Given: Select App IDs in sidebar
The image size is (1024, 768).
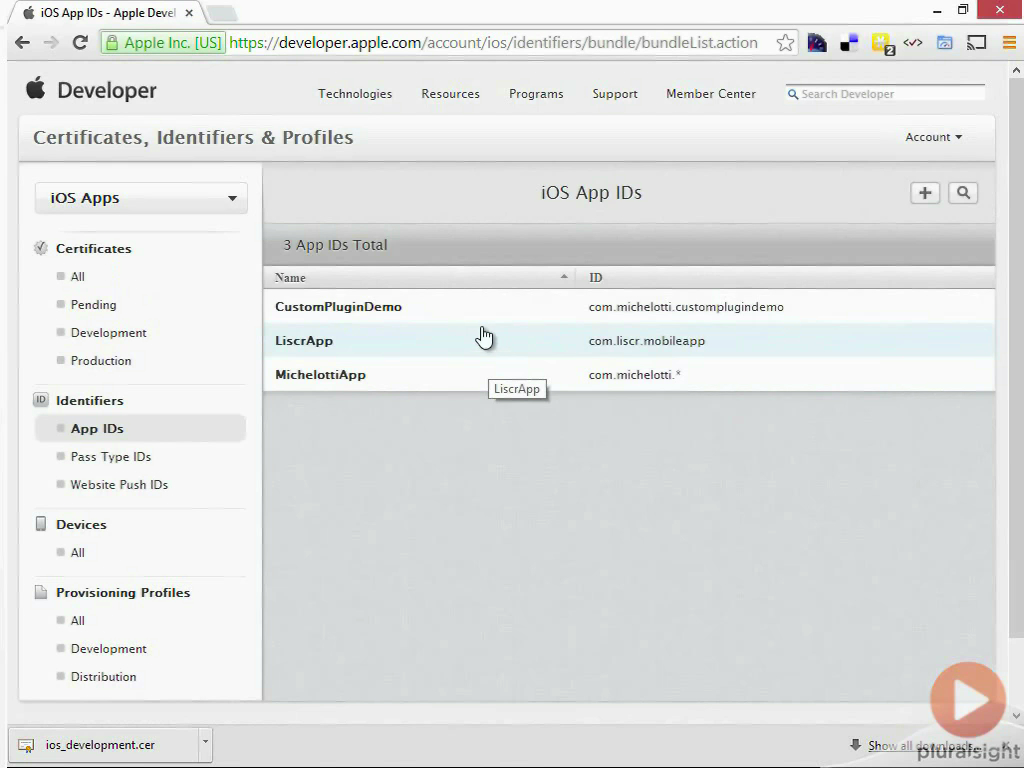Looking at the screenshot, I should 140,428.
